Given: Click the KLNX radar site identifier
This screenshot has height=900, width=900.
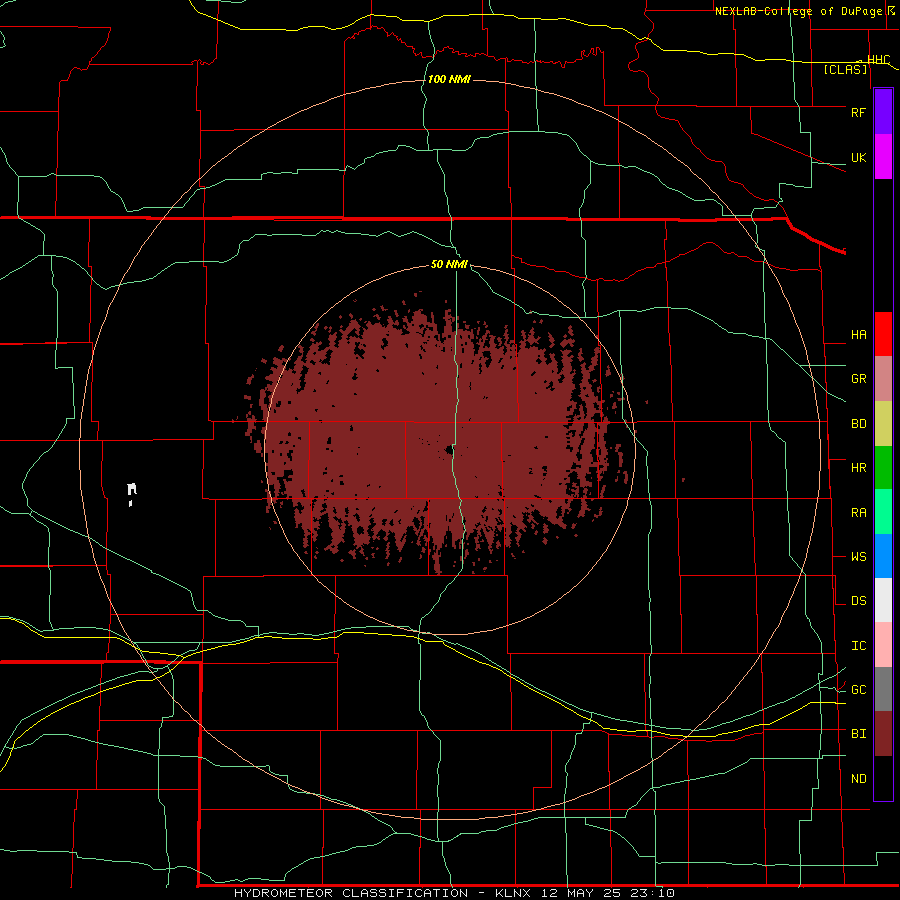Looking at the screenshot, I should pos(513,893).
